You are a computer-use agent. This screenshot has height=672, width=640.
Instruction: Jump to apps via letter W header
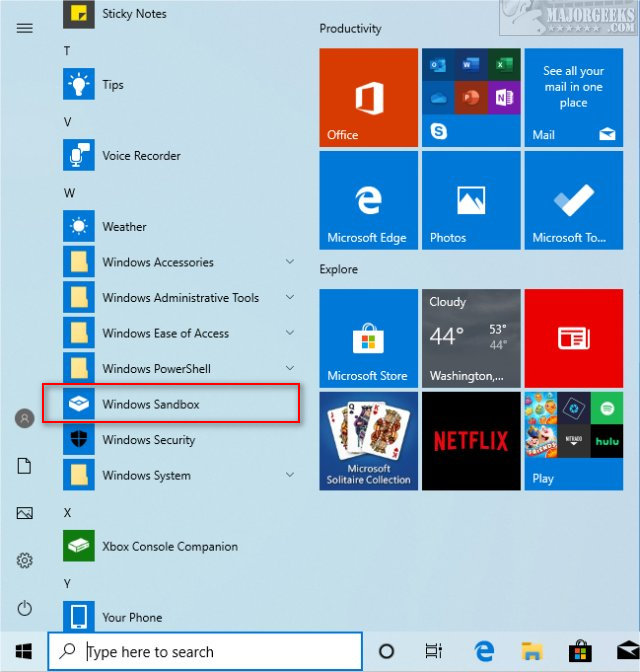coord(69,193)
